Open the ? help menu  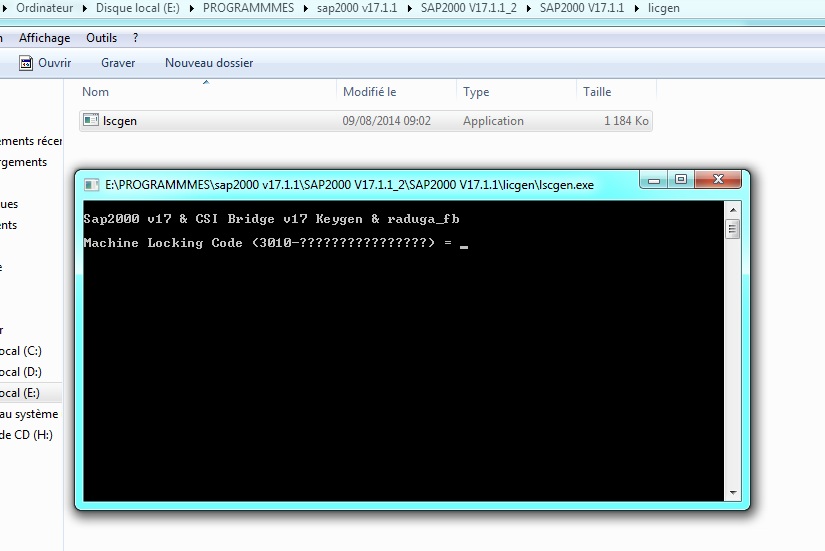[135, 38]
